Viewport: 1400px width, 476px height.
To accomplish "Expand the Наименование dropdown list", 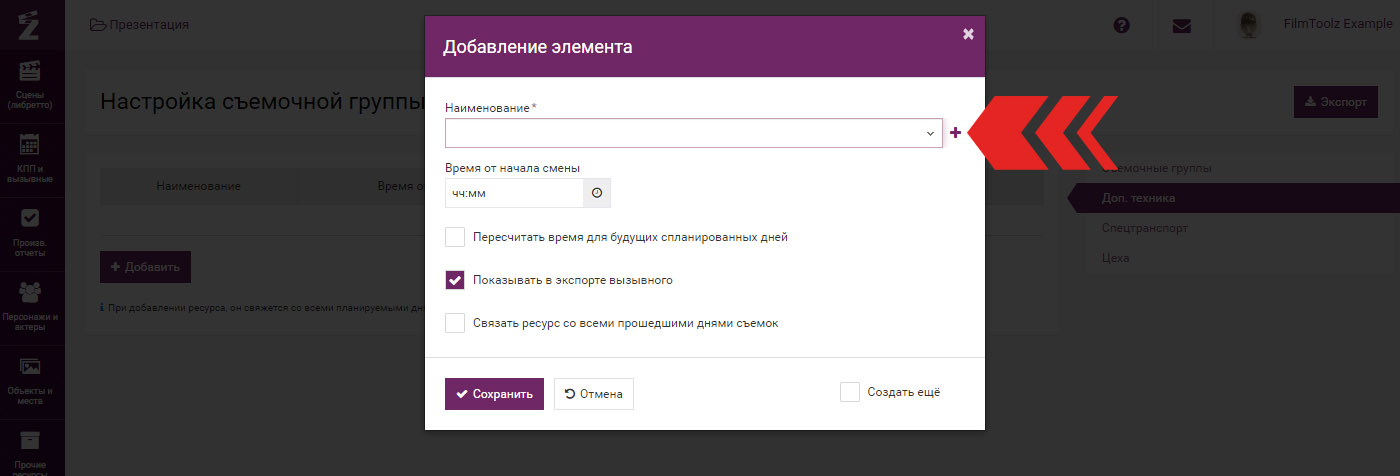I will (694, 133).
